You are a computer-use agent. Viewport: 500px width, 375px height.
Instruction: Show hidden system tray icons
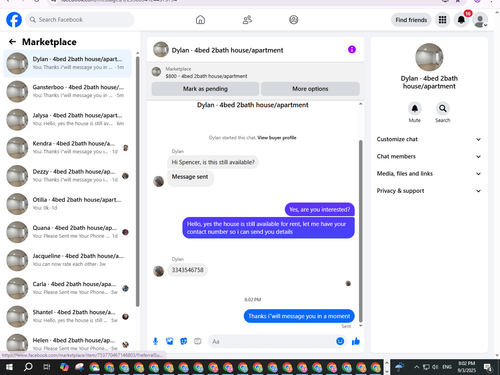(416, 367)
